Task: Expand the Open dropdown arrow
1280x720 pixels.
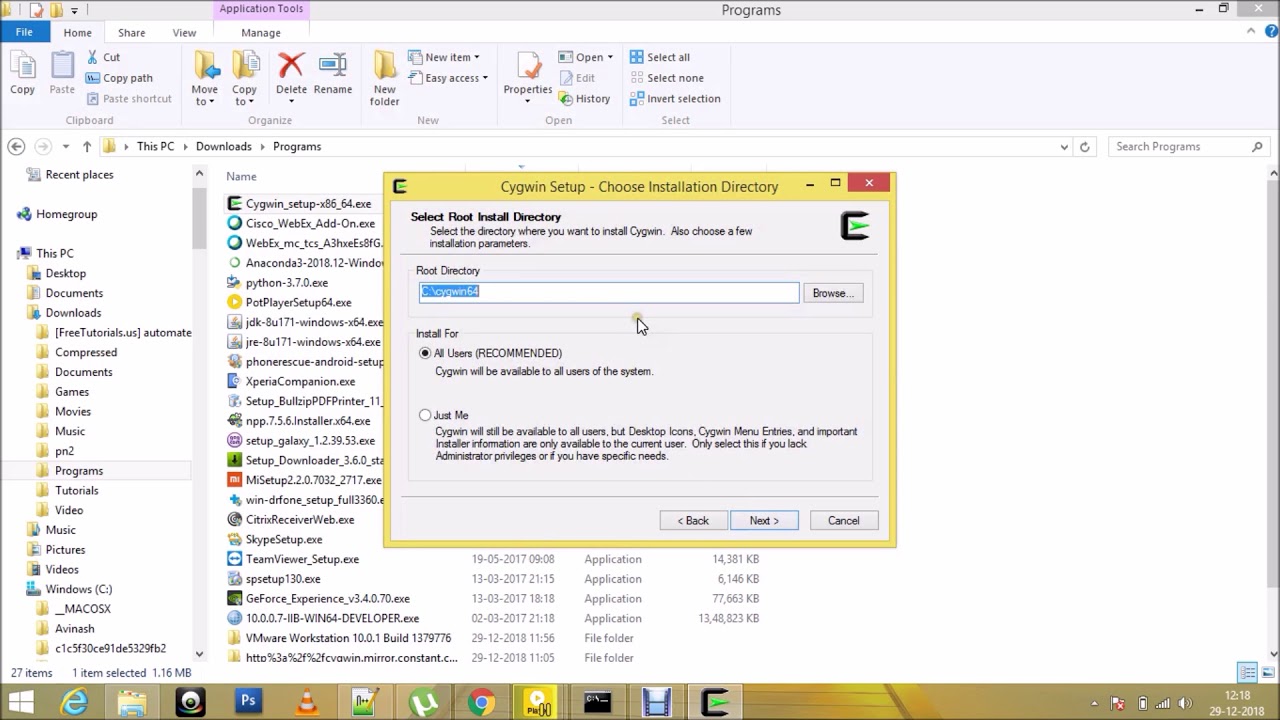Action: [610, 57]
